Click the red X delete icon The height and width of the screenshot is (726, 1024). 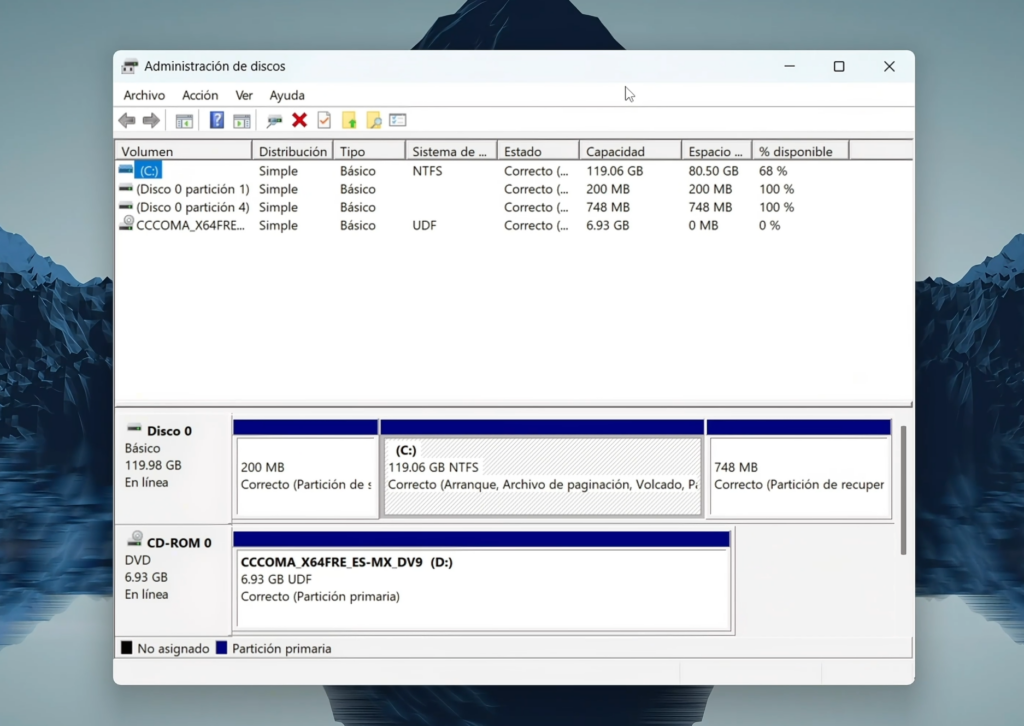coord(299,120)
